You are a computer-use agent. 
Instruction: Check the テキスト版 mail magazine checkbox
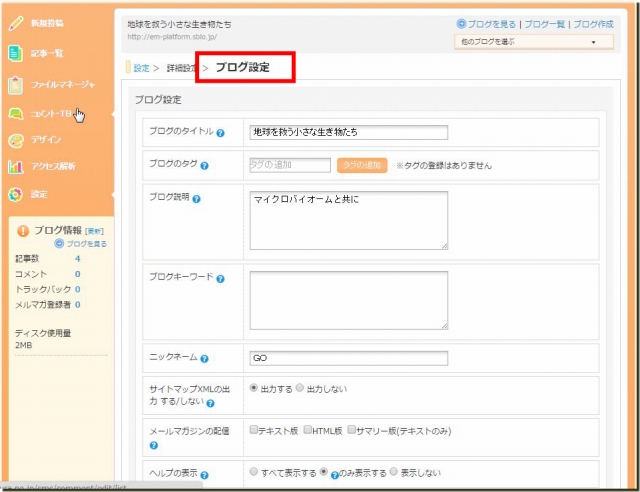[254, 430]
